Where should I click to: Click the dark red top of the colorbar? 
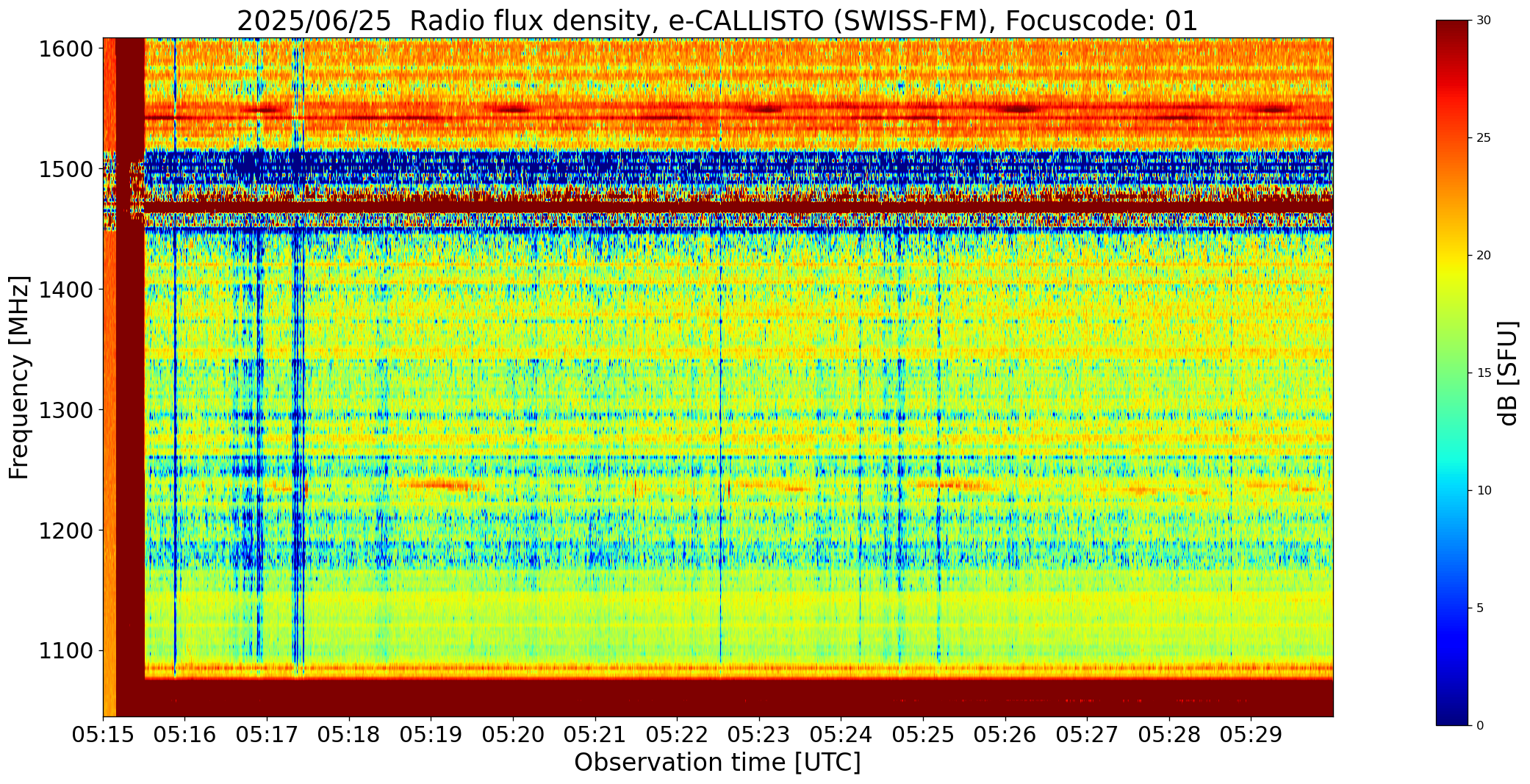(x=1451, y=29)
